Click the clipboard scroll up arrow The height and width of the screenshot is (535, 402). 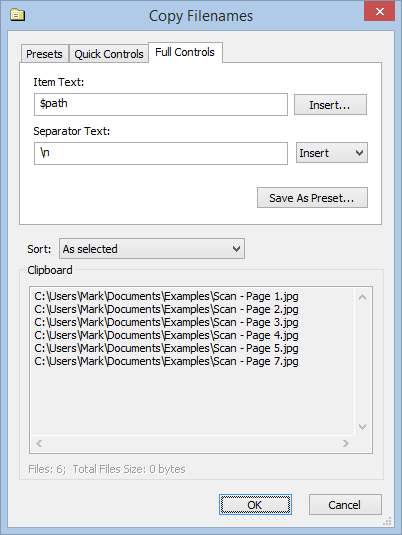[362, 297]
